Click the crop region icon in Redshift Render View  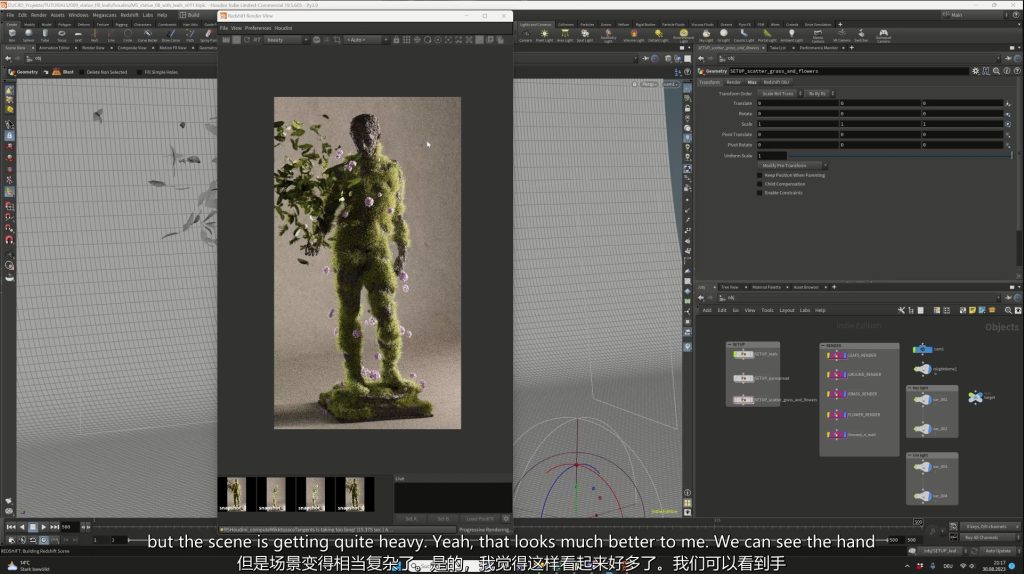click(x=337, y=40)
